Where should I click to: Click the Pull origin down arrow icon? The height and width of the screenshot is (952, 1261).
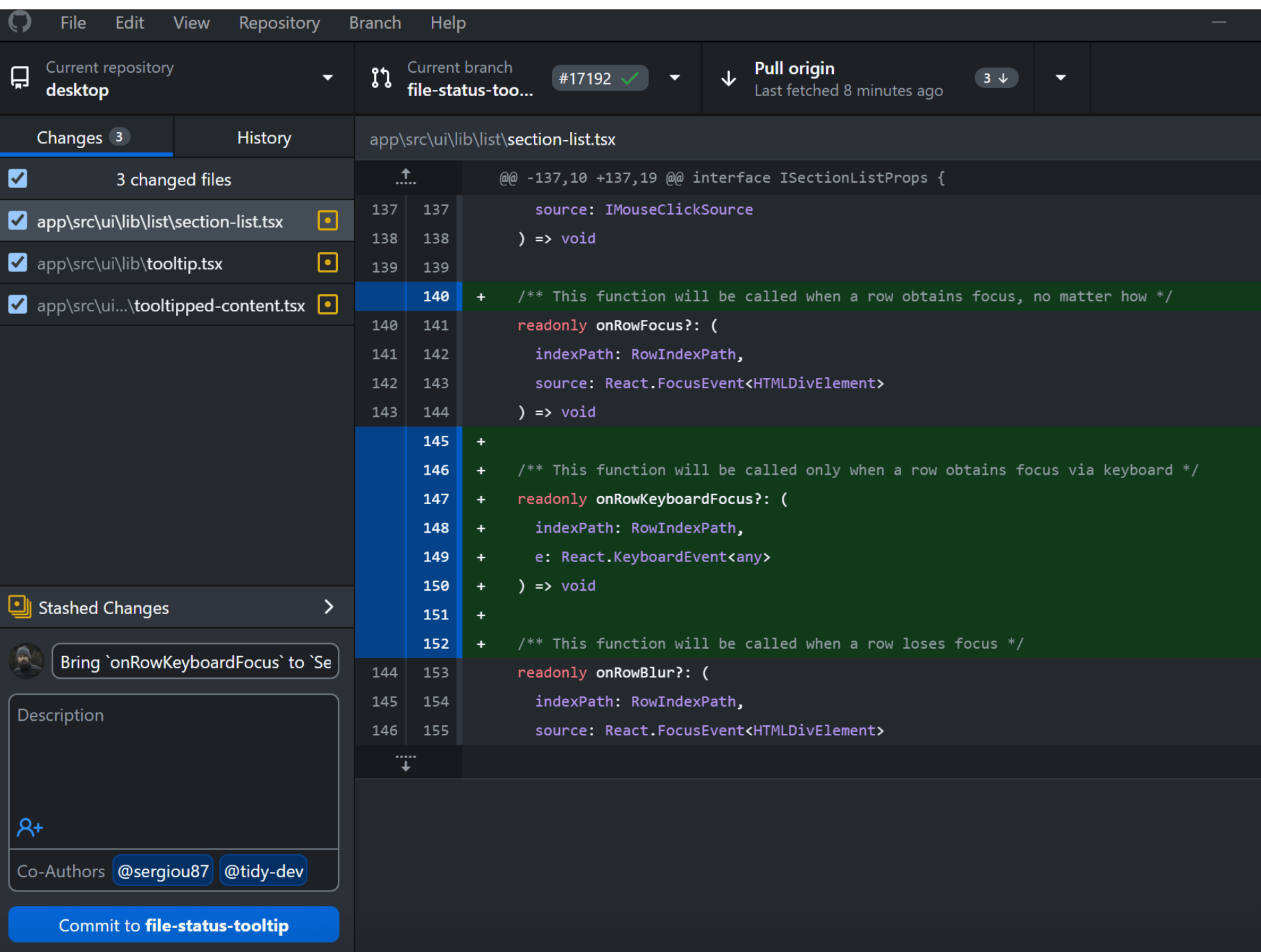[728, 79]
